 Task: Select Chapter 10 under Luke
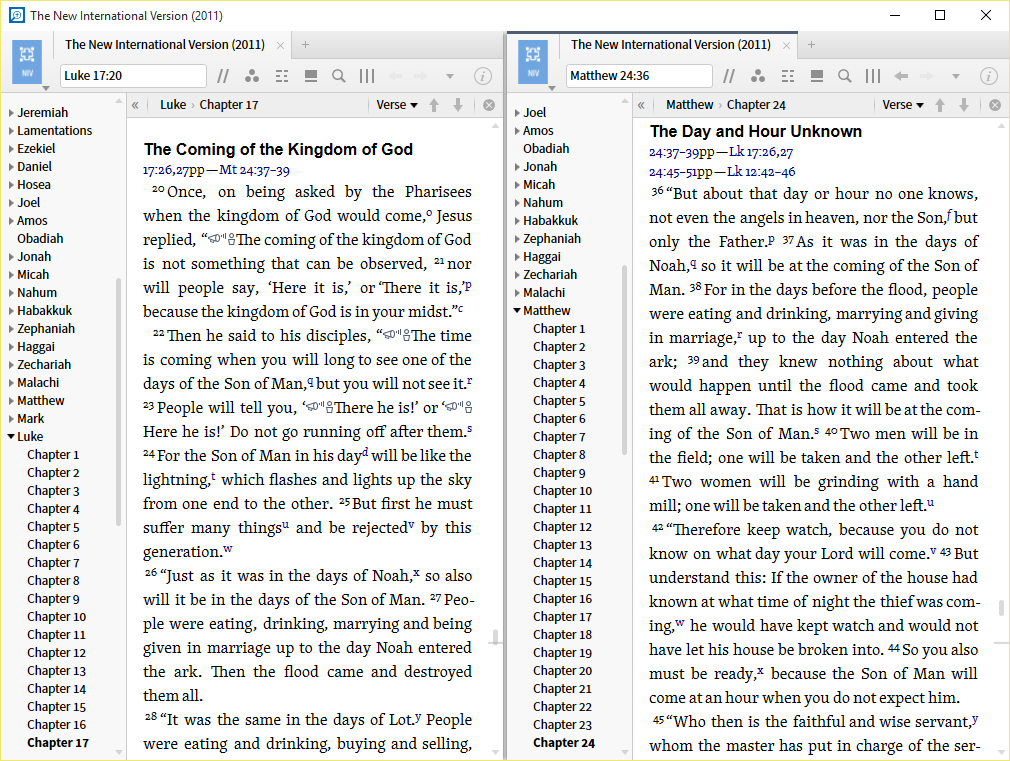click(x=57, y=617)
